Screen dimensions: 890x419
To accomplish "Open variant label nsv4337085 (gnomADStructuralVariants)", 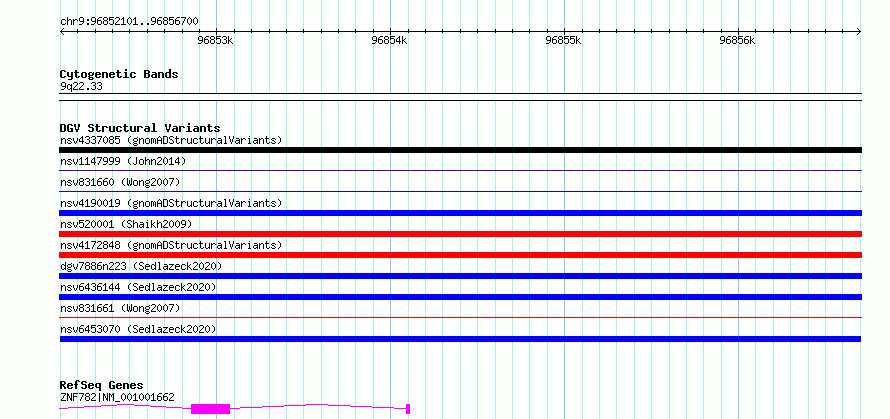I will coord(171,140).
